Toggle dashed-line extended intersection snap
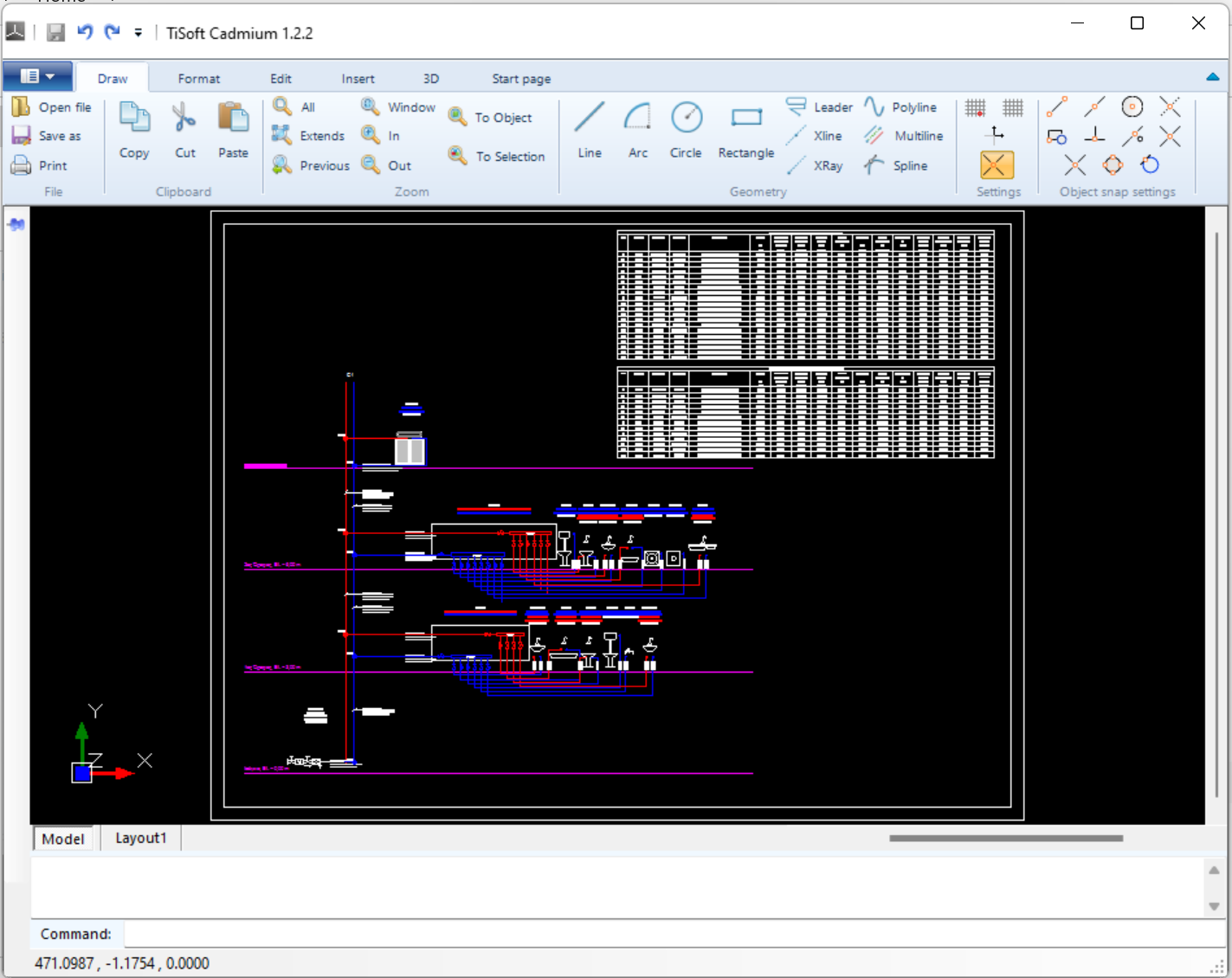1232x978 pixels. [x=1170, y=107]
